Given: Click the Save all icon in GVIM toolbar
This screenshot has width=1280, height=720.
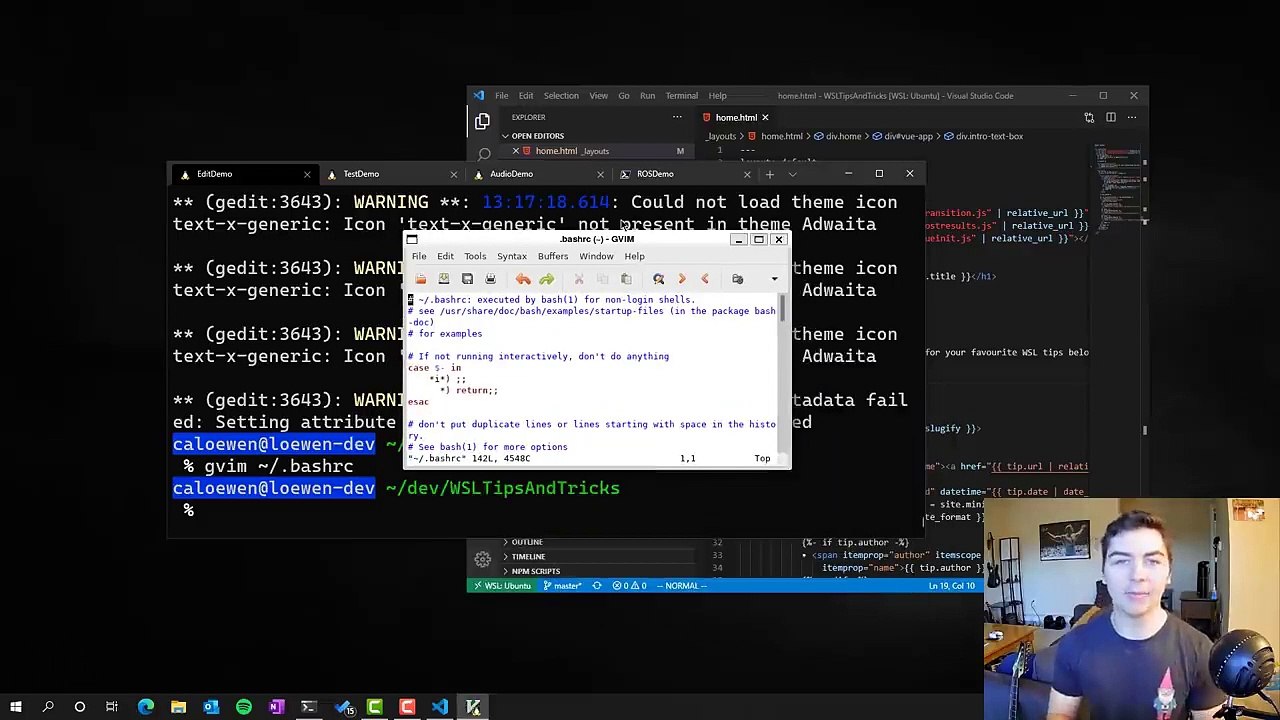Looking at the screenshot, I should (x=467, y=279).
